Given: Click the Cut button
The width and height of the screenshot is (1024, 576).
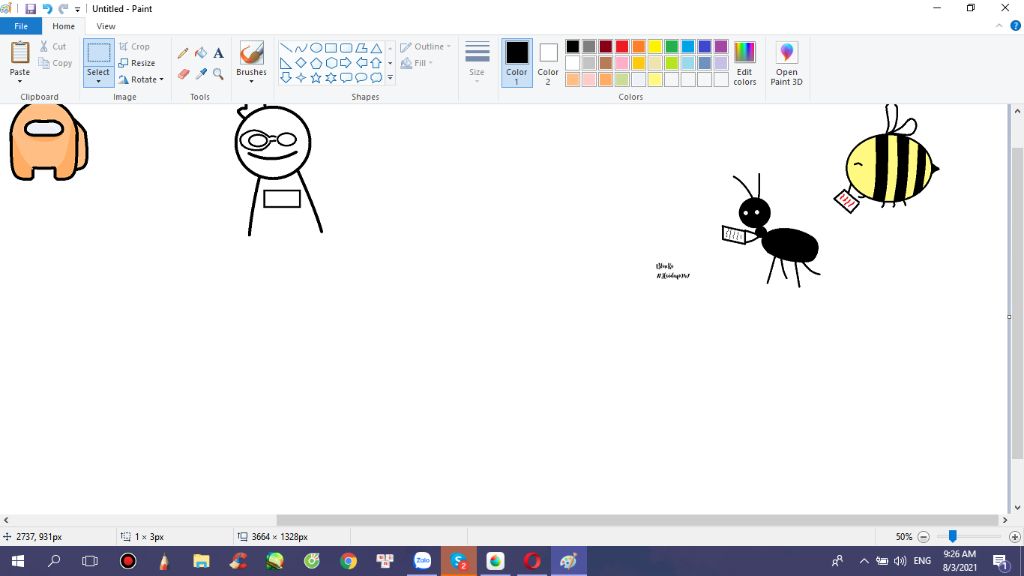Looking at the screenshot, I should (x=52, y=46).
